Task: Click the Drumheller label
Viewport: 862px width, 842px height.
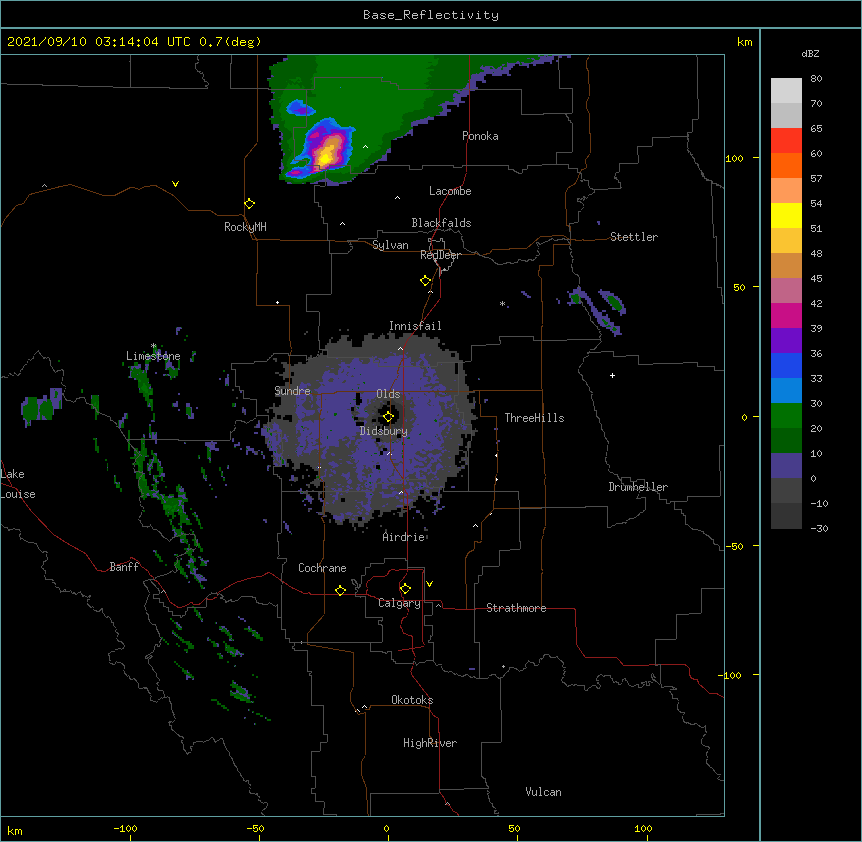Action: (638, 487)
